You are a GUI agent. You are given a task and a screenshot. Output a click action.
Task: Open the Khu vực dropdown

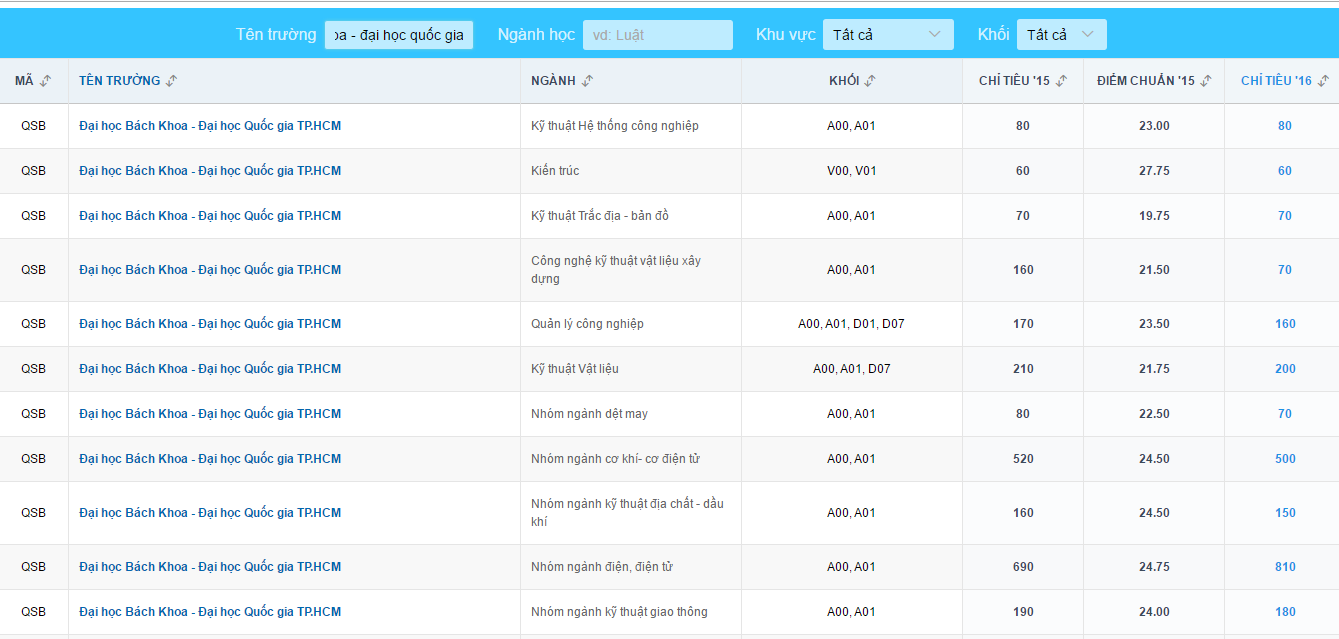pos(887,35)
